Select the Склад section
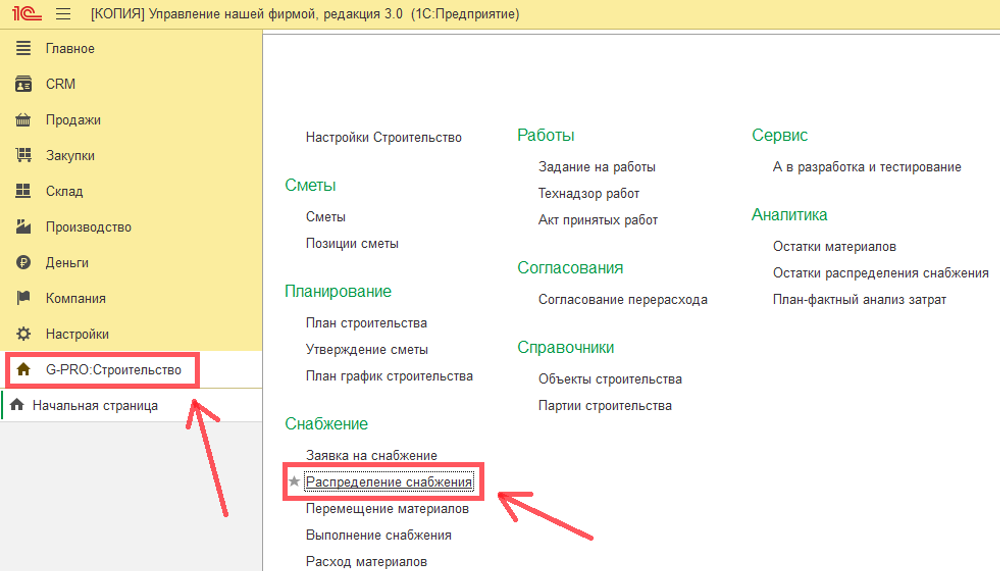The image size is (1000, 571). click(x=64, y=191)
